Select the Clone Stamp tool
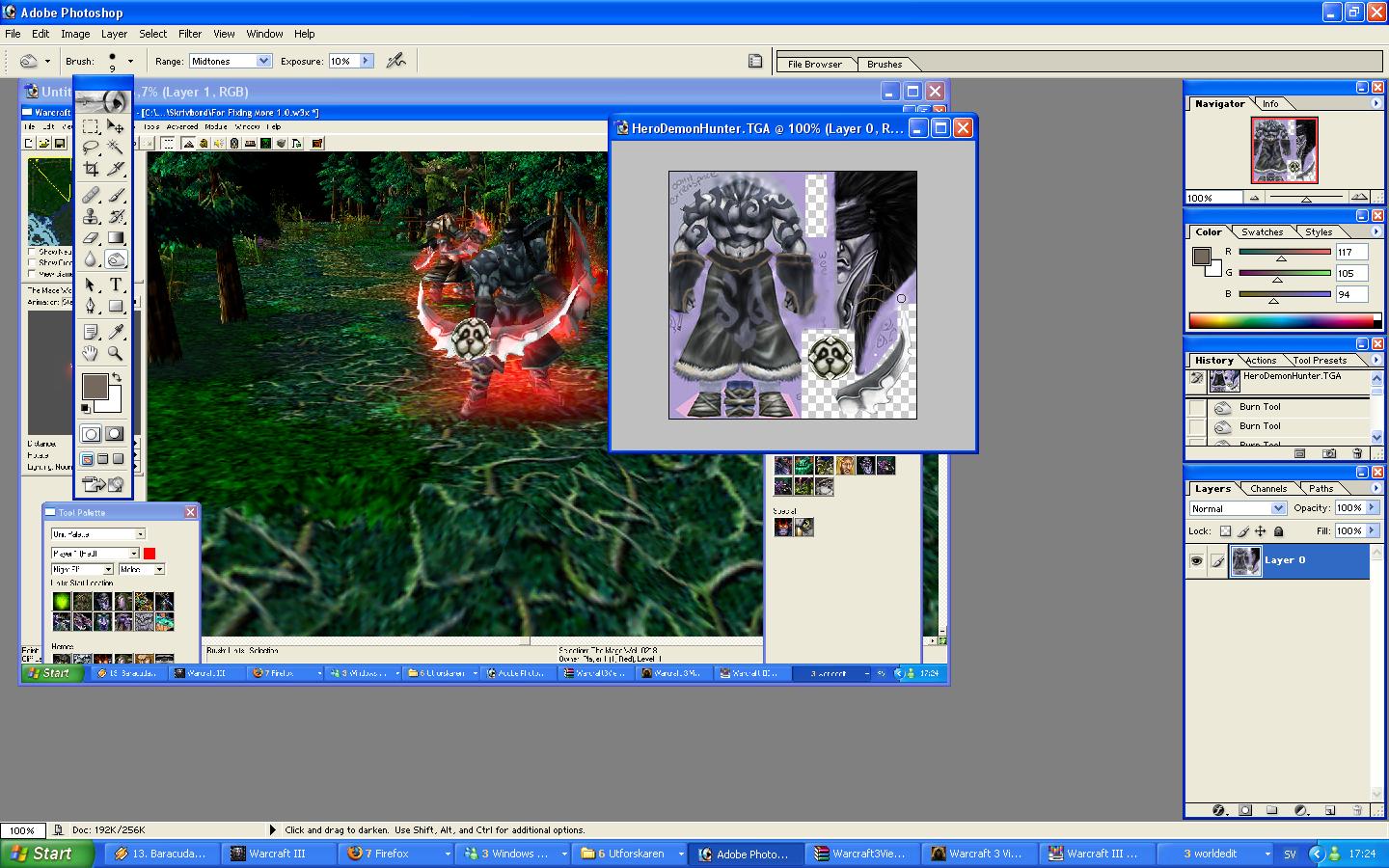This screenshot has width=1389, height=868. pyautogui.click(x=91, y=216)
